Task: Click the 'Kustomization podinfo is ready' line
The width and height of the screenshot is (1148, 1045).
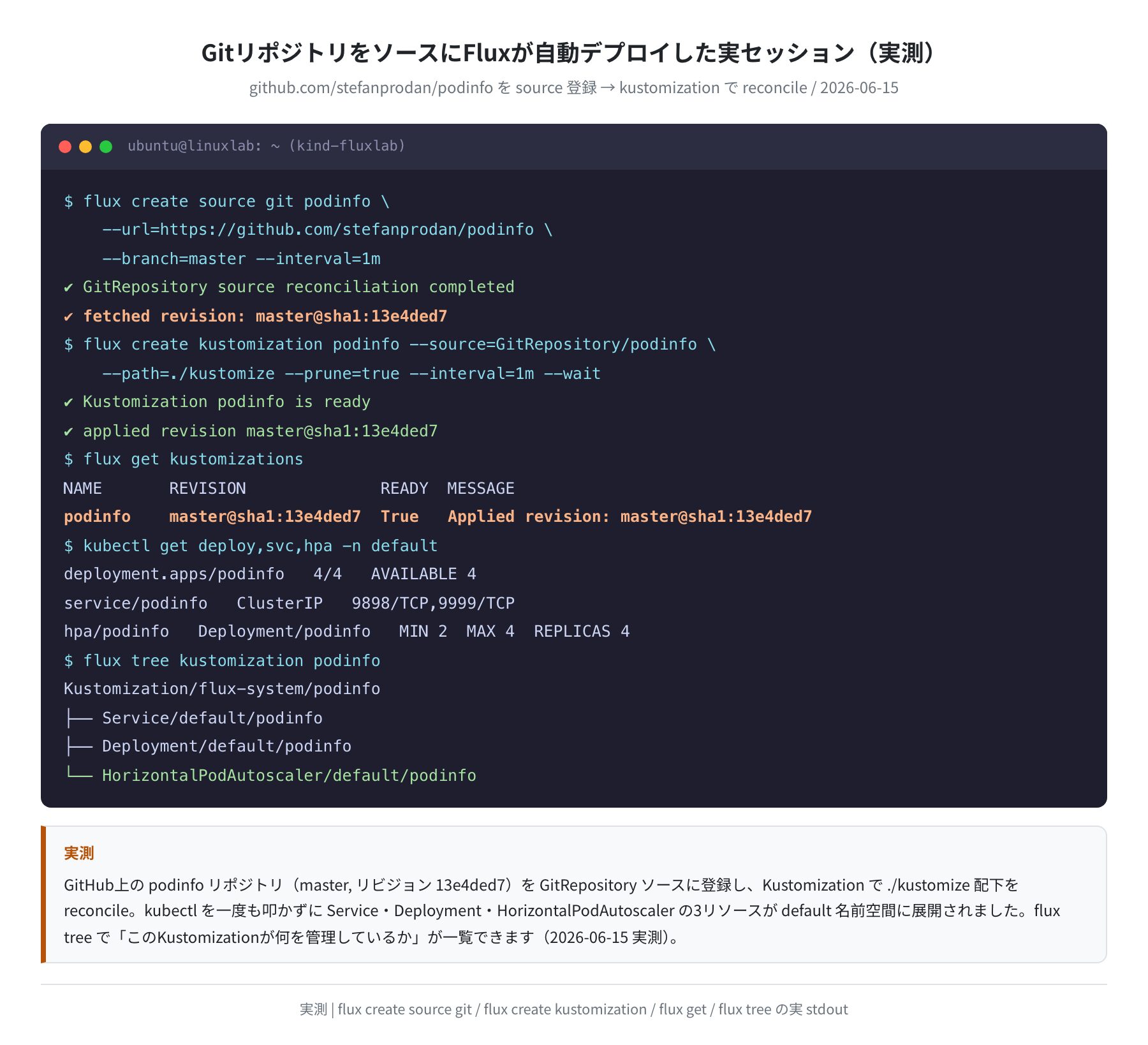Action: (x=217, y=402)
